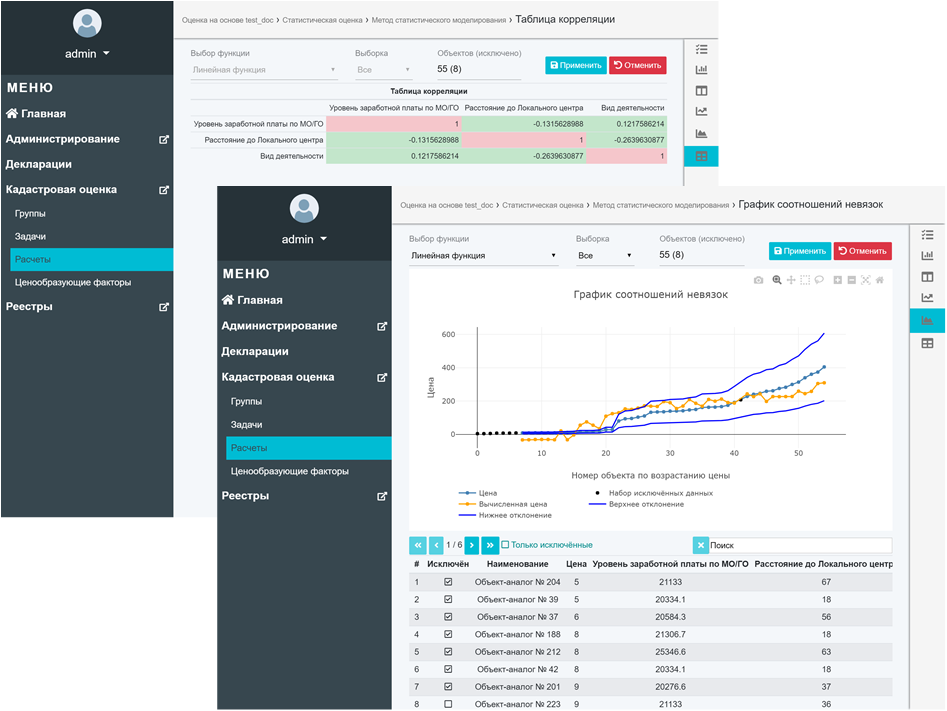947x711 pixels.
Task: Choose the box select tool on chart
Action: (804, 280)
